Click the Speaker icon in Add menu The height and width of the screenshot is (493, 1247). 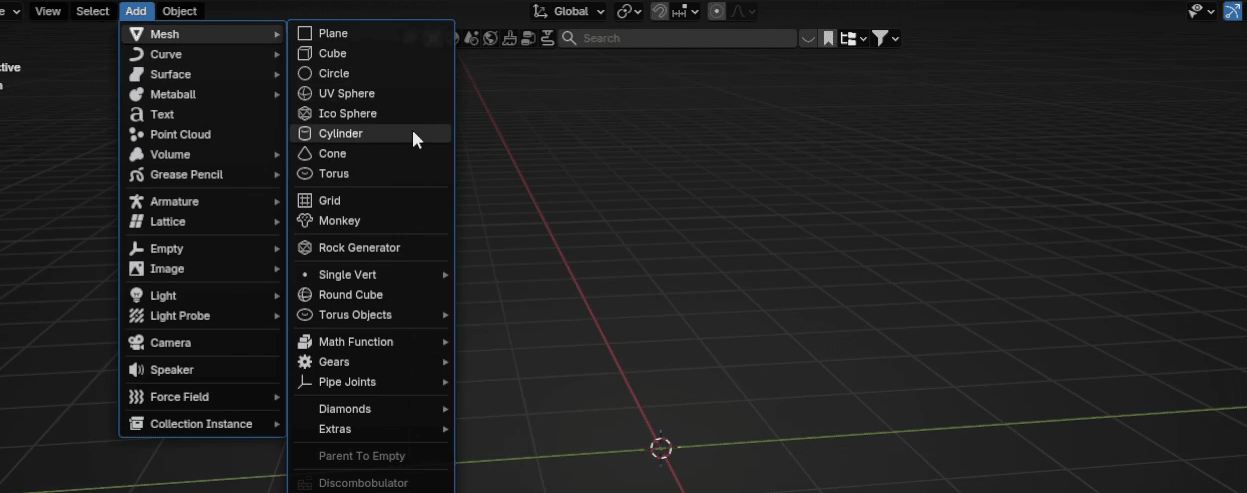tap(137, 370)
